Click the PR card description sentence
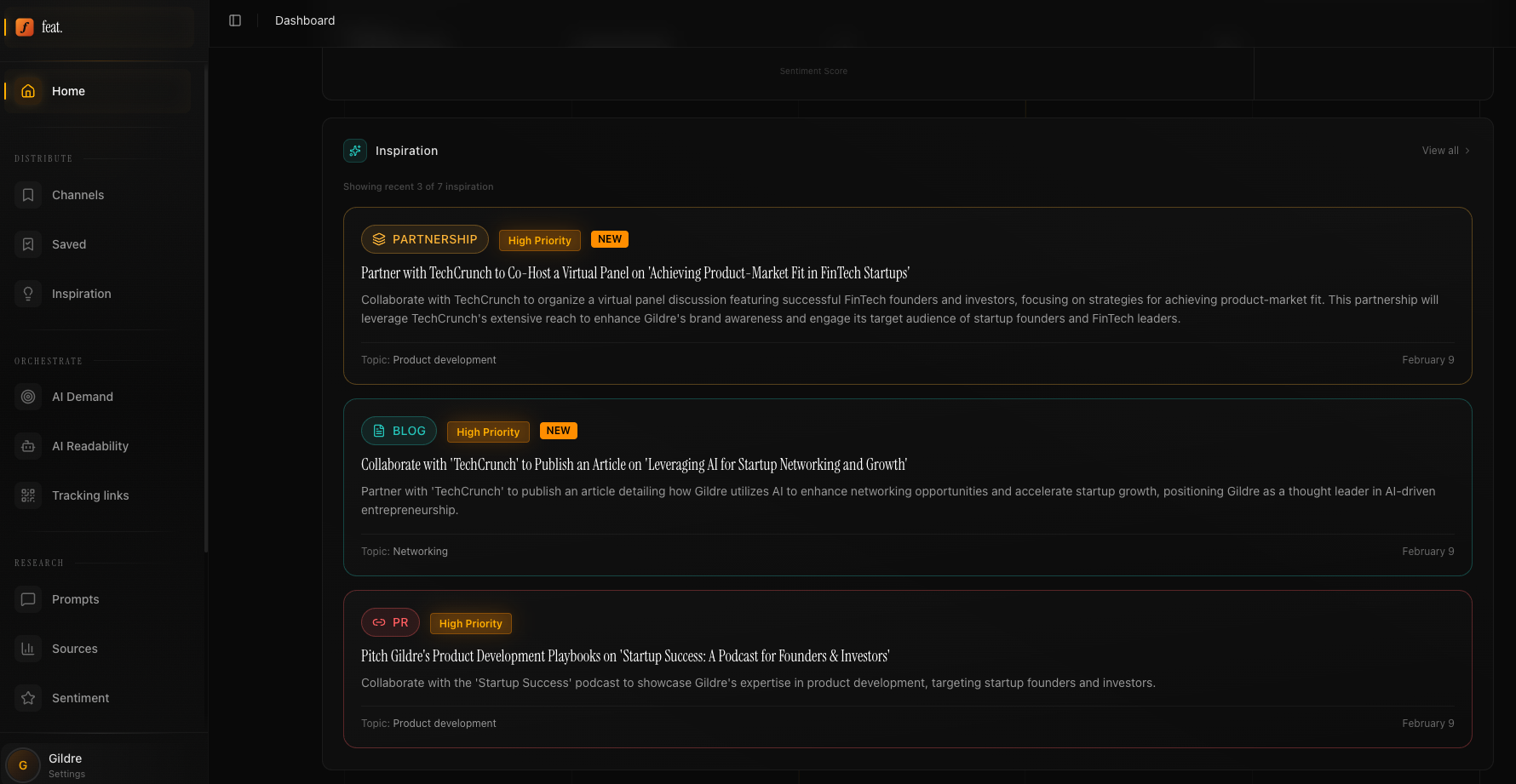 tap(758, 683)
